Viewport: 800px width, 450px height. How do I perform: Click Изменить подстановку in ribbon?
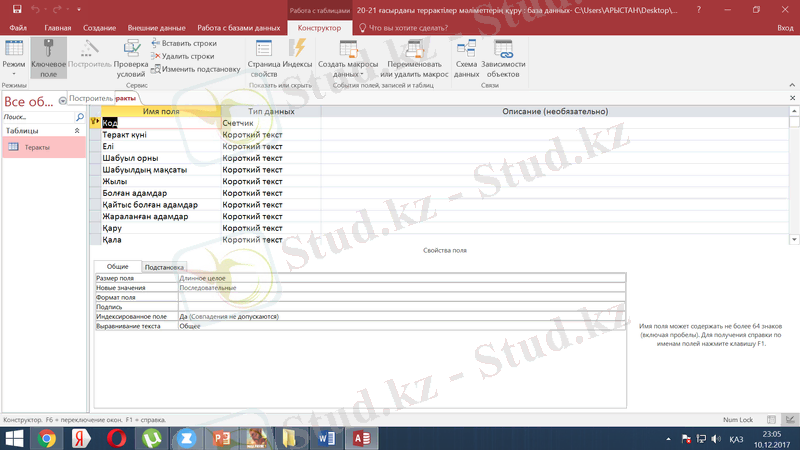(195, 69)
